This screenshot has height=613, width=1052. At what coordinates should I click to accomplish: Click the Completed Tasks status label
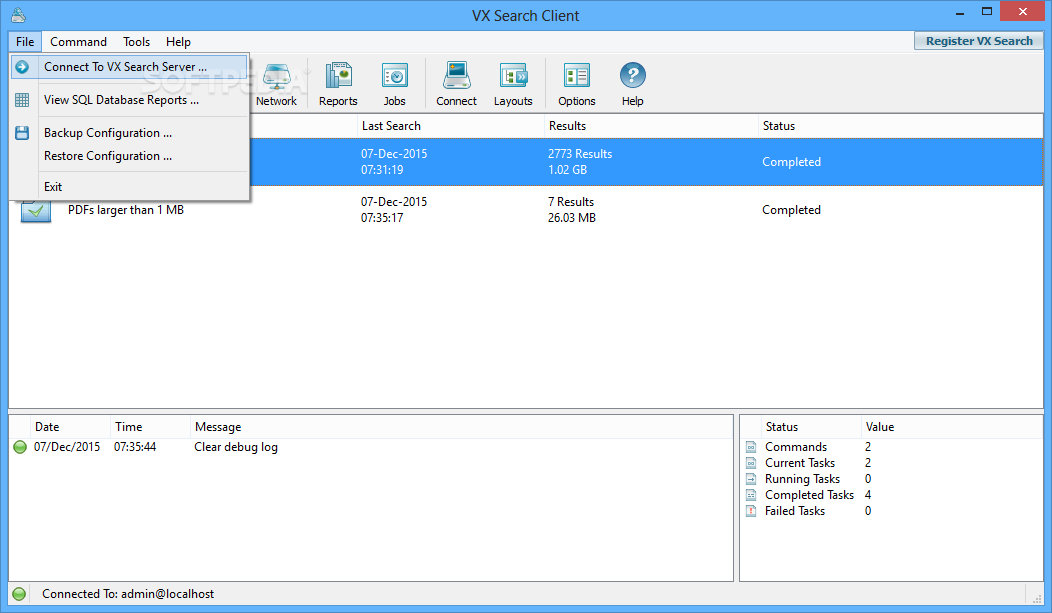pyautogui.click(x=809, y=495)
